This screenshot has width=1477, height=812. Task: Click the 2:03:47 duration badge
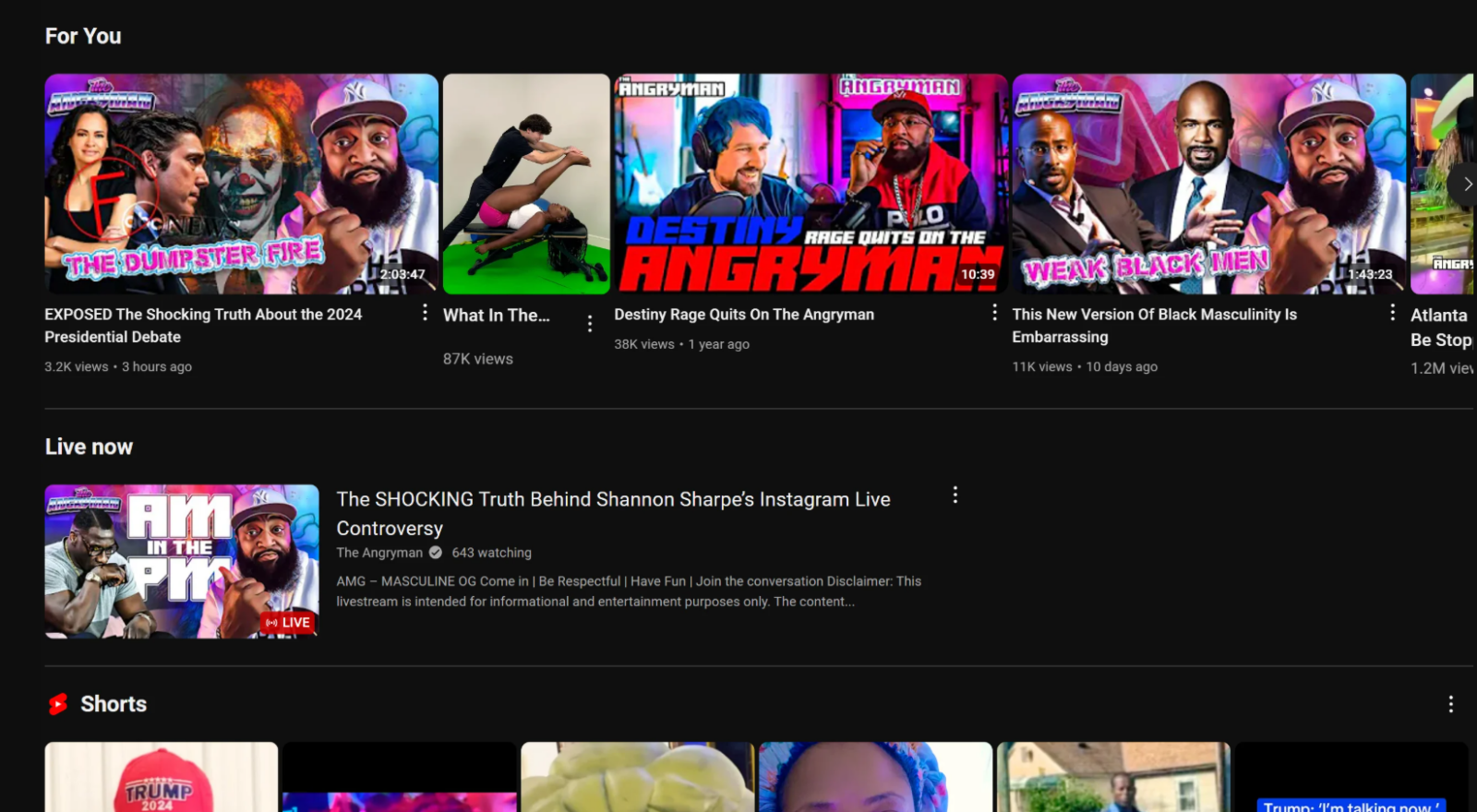[x=403, y=274]
